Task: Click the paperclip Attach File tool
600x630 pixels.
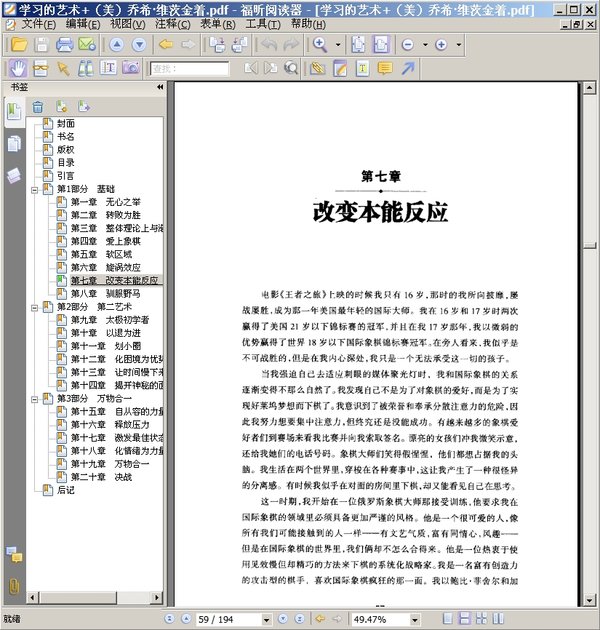Action: [317, 68]
